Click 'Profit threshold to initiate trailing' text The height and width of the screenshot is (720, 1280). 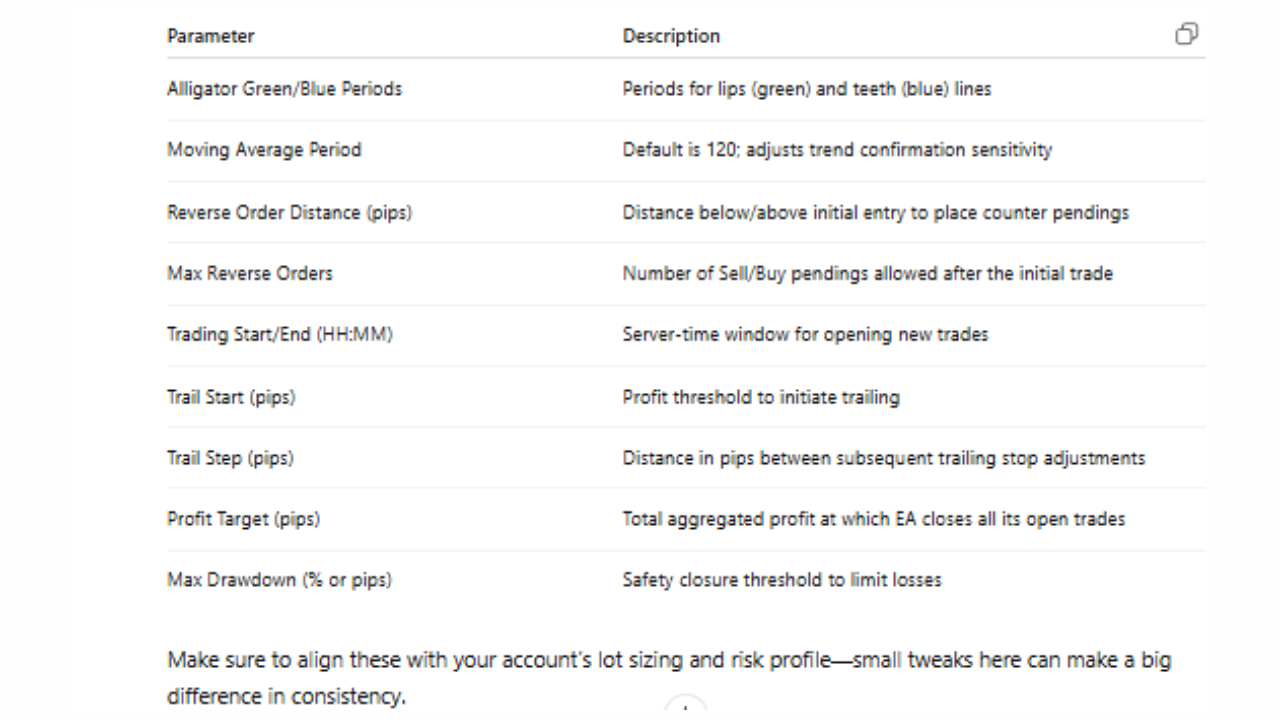point(761,397)
